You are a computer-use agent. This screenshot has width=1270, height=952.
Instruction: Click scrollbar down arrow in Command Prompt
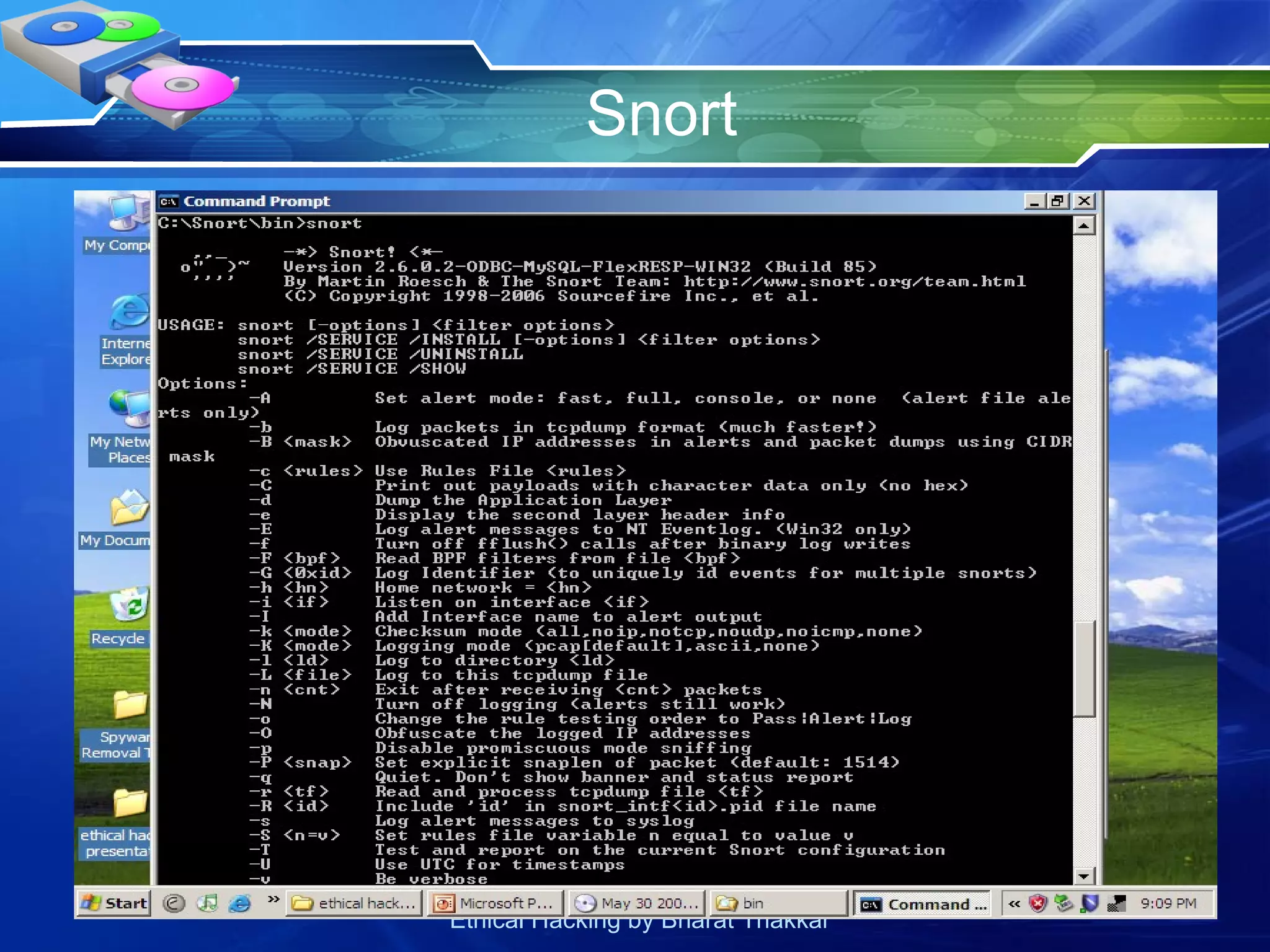pos(1083,876)
